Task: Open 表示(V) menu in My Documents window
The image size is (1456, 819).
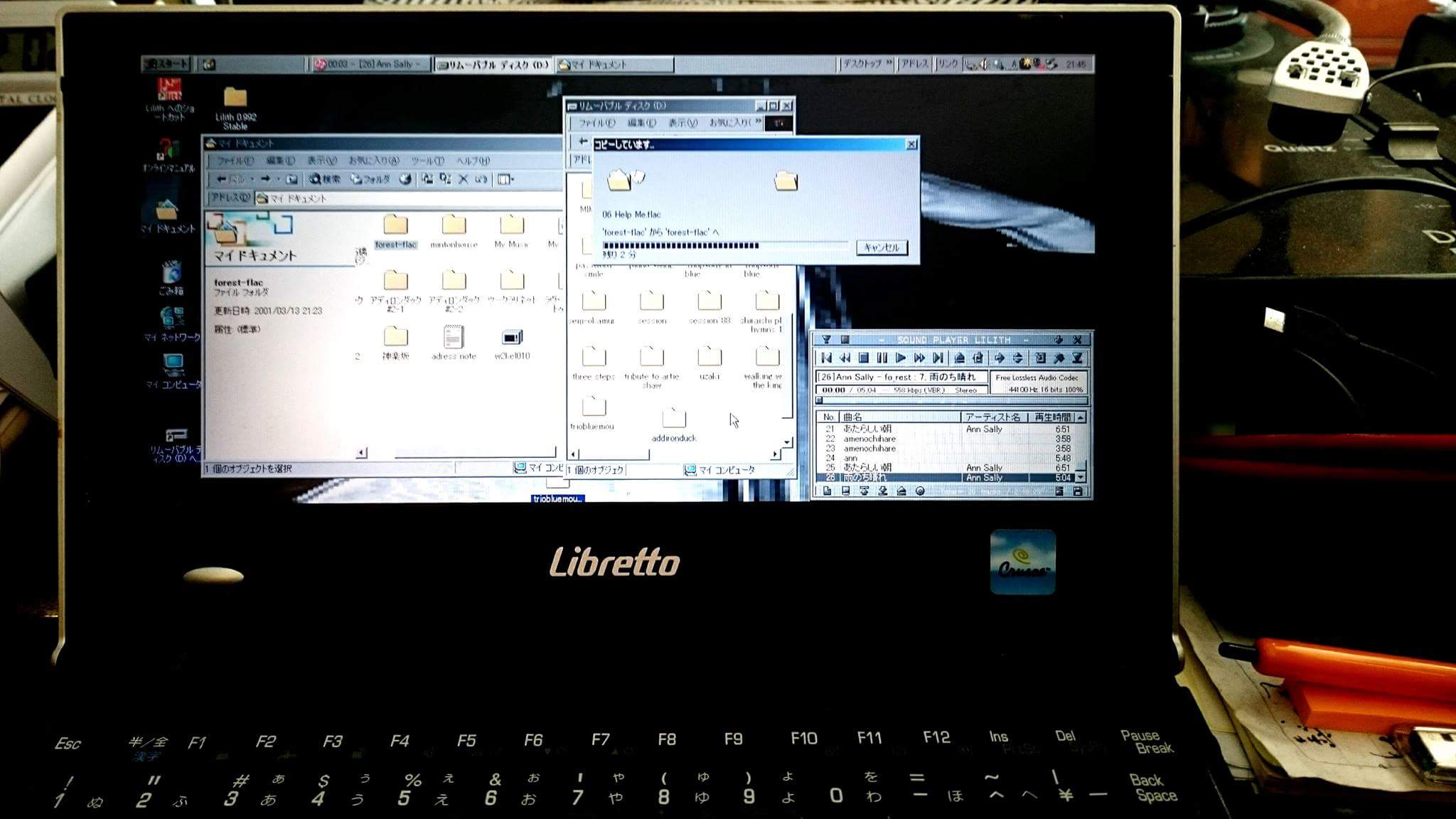Action: point(321,161)
